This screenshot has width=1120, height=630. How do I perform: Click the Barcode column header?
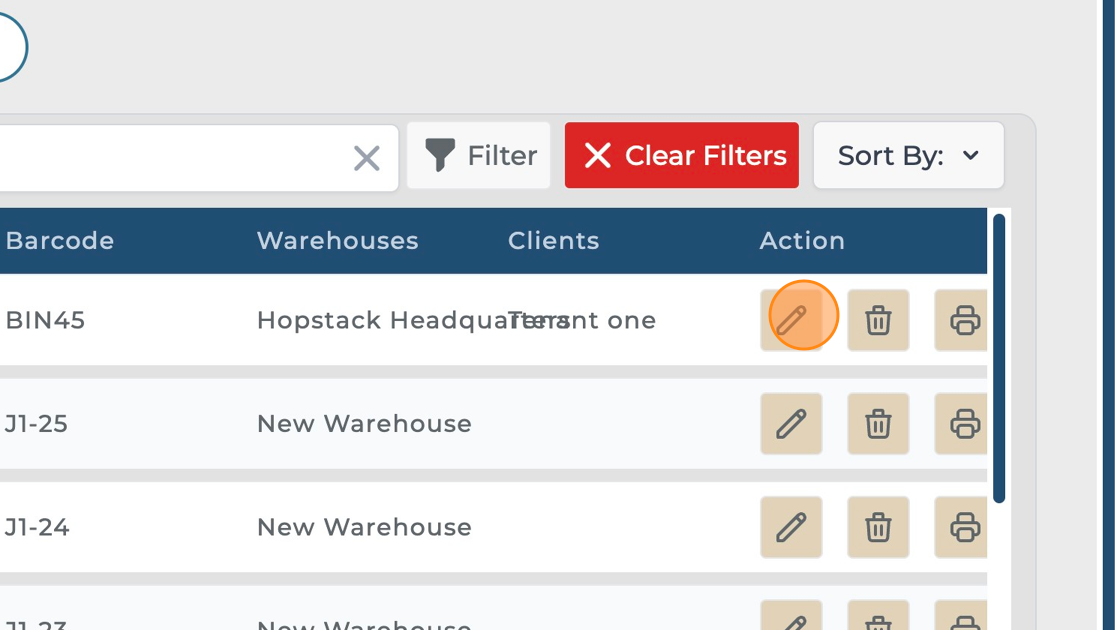point(60,241)
